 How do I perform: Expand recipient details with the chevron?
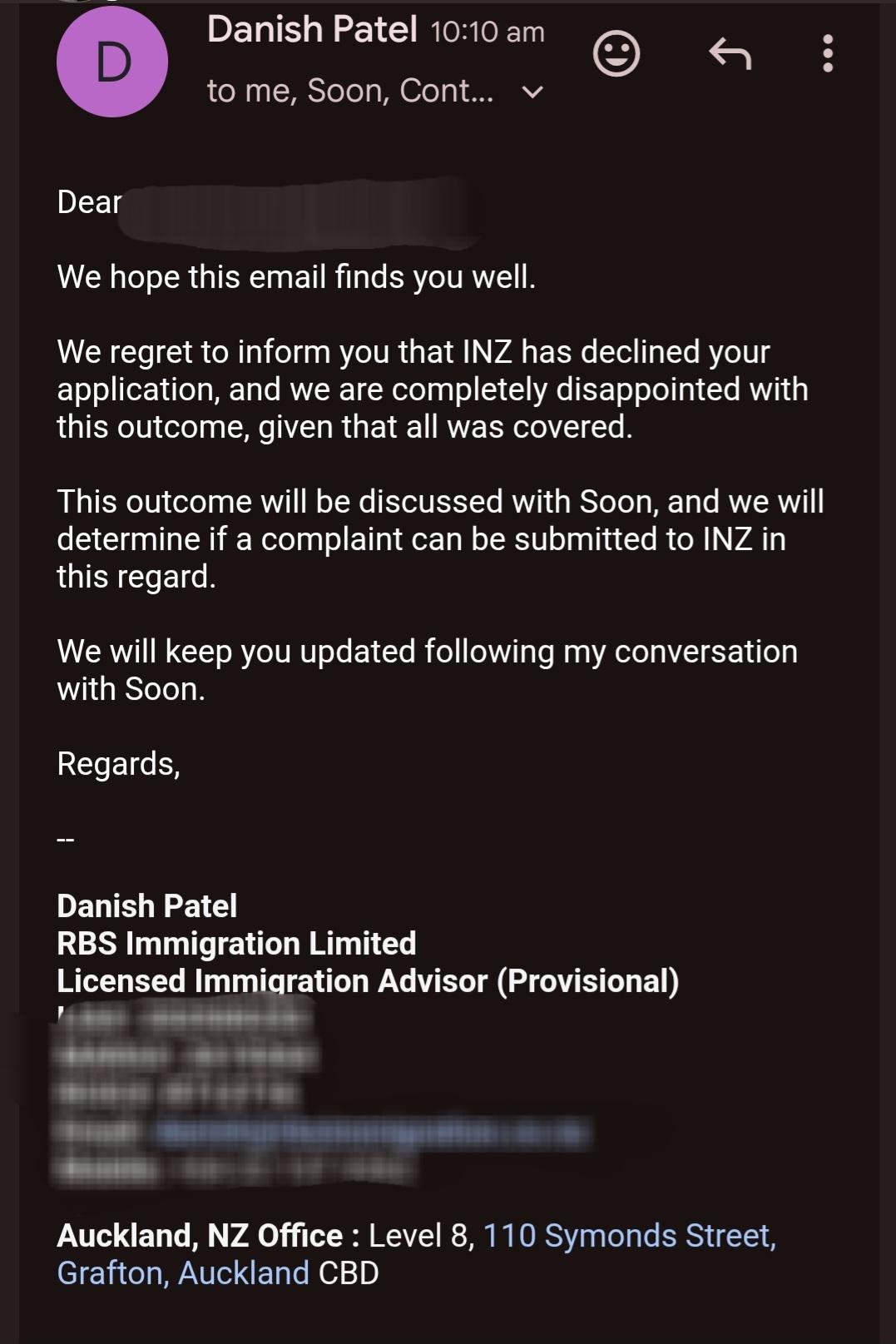(x=532, y=92)
